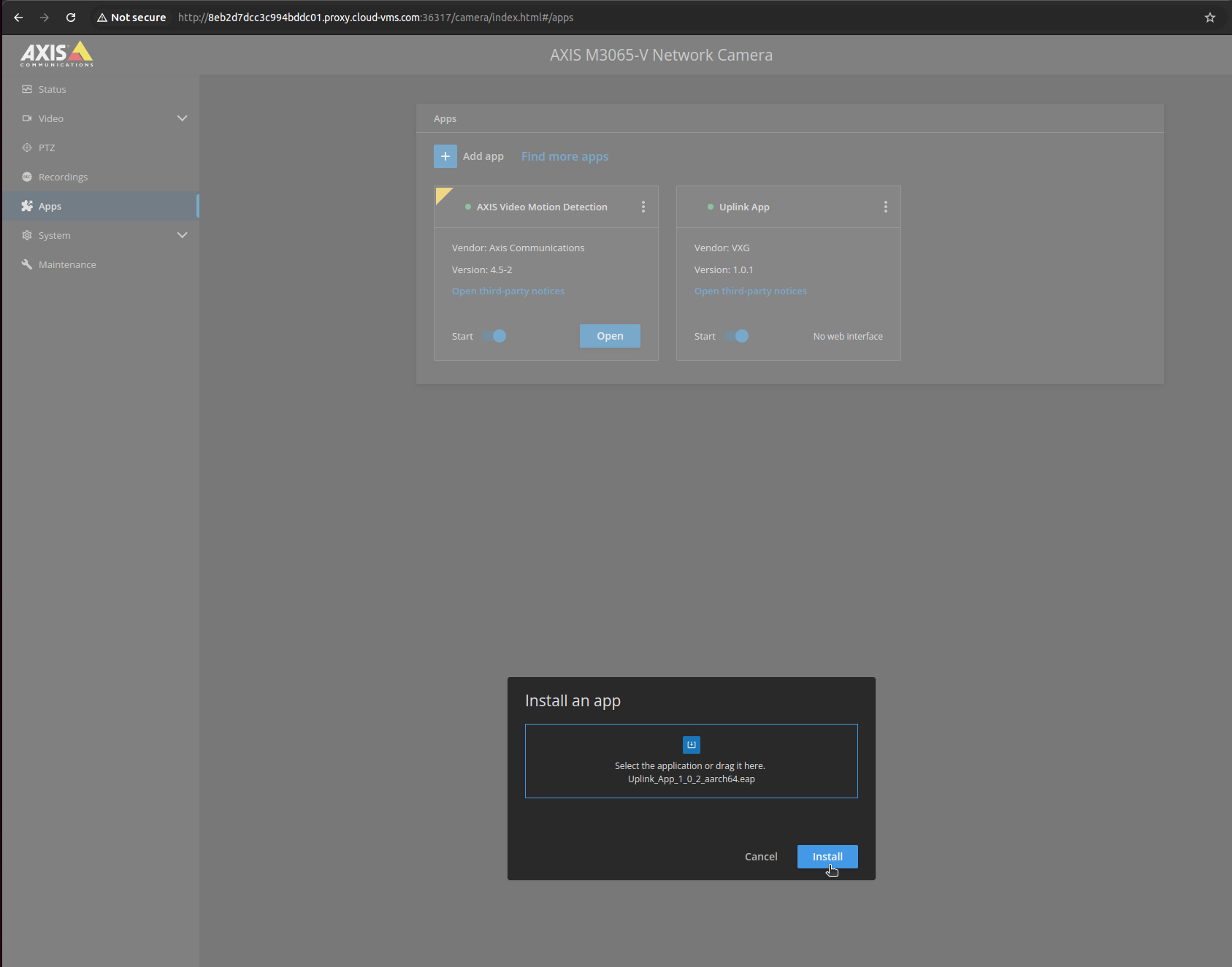This screenshot has width=1232, height=967.
Task: Reload the page in the browser
Action: point(71,18)
